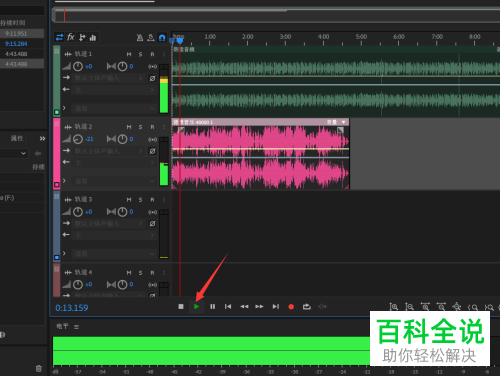Select file row with duration 9:15.284
The image size is (500, 376).
pyautogui.click(x=22, y=44)
